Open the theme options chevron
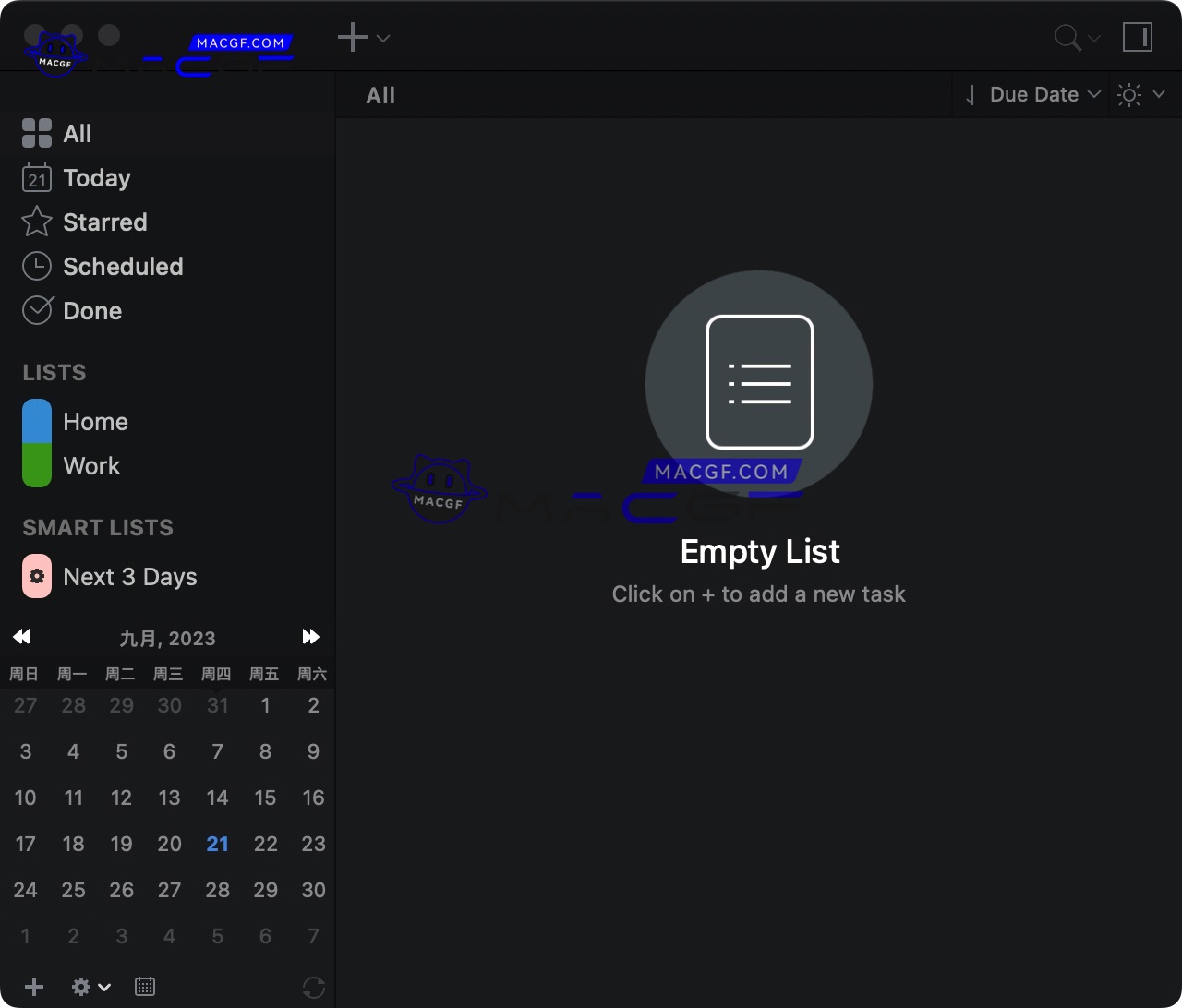The height and width of the screenshot is (1008, 1182). click(x=1160, y=94)
